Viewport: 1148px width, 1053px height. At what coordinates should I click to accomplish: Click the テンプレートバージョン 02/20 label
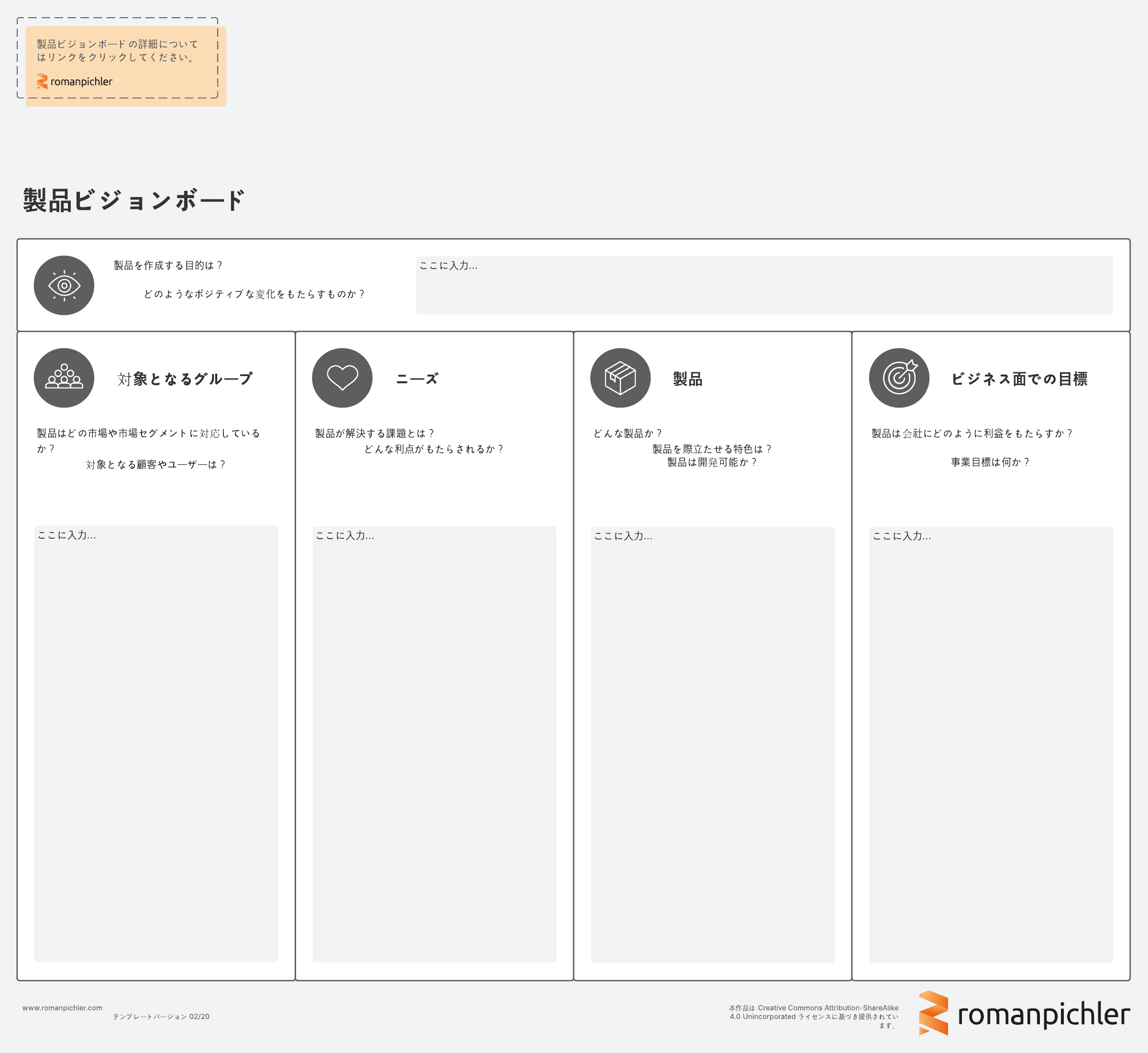pyautogui.click(x=161, y=1017)
